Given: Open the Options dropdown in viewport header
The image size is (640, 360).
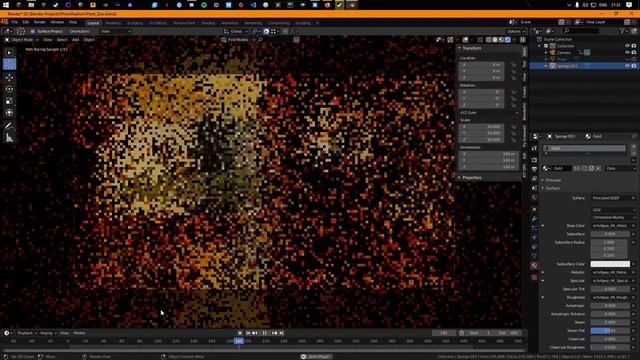Looking at the screenshot, I should click(516, 31).
